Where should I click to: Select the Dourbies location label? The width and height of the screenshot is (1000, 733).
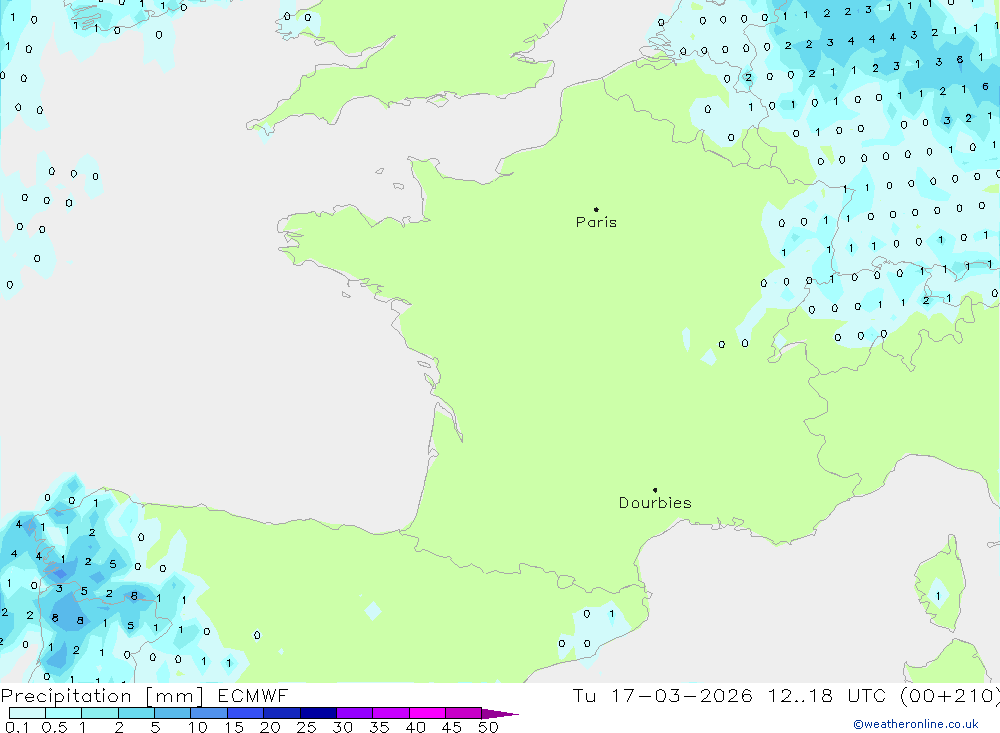[655, 503]
